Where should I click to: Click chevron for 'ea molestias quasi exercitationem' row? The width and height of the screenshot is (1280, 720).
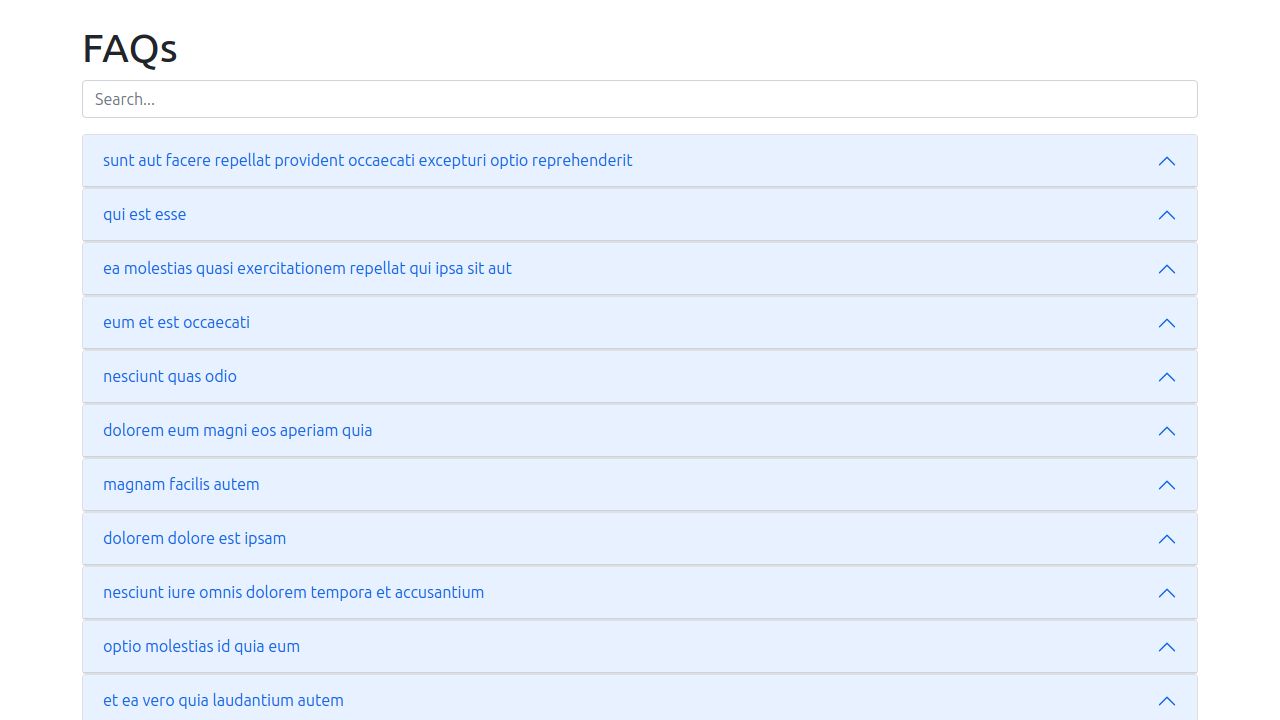(1167, 269)
